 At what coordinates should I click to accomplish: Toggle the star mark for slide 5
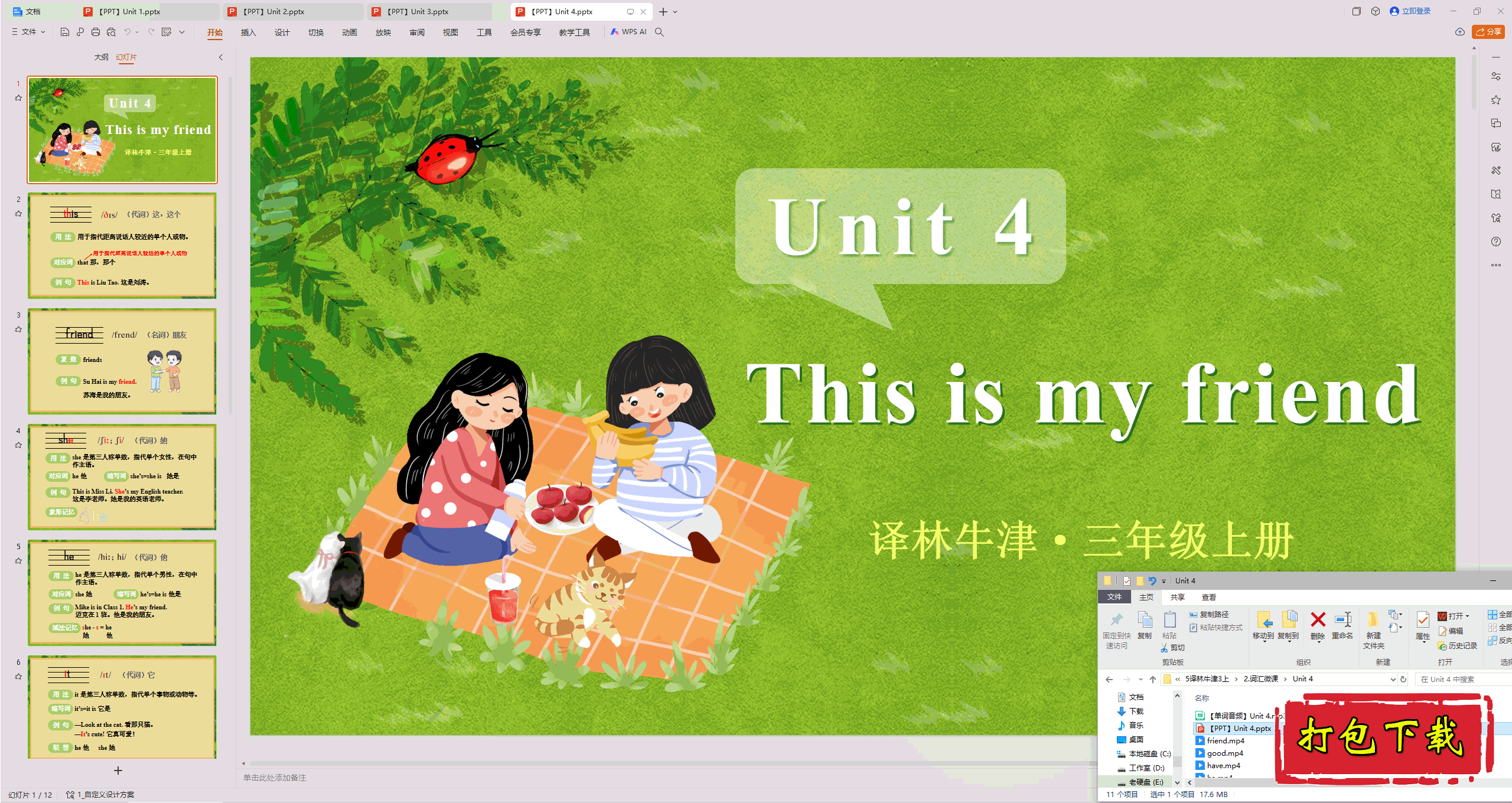point(18,561)
